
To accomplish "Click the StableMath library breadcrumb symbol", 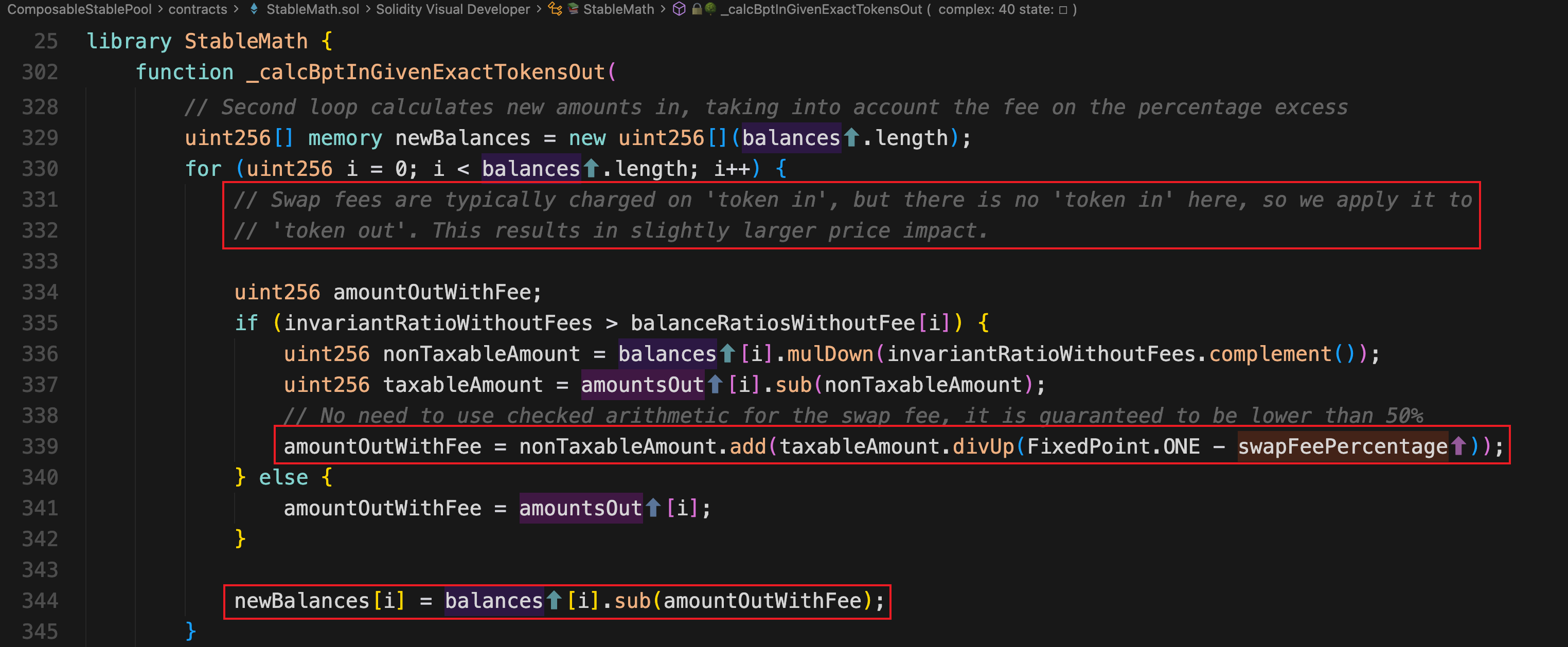I will point(618,9).
